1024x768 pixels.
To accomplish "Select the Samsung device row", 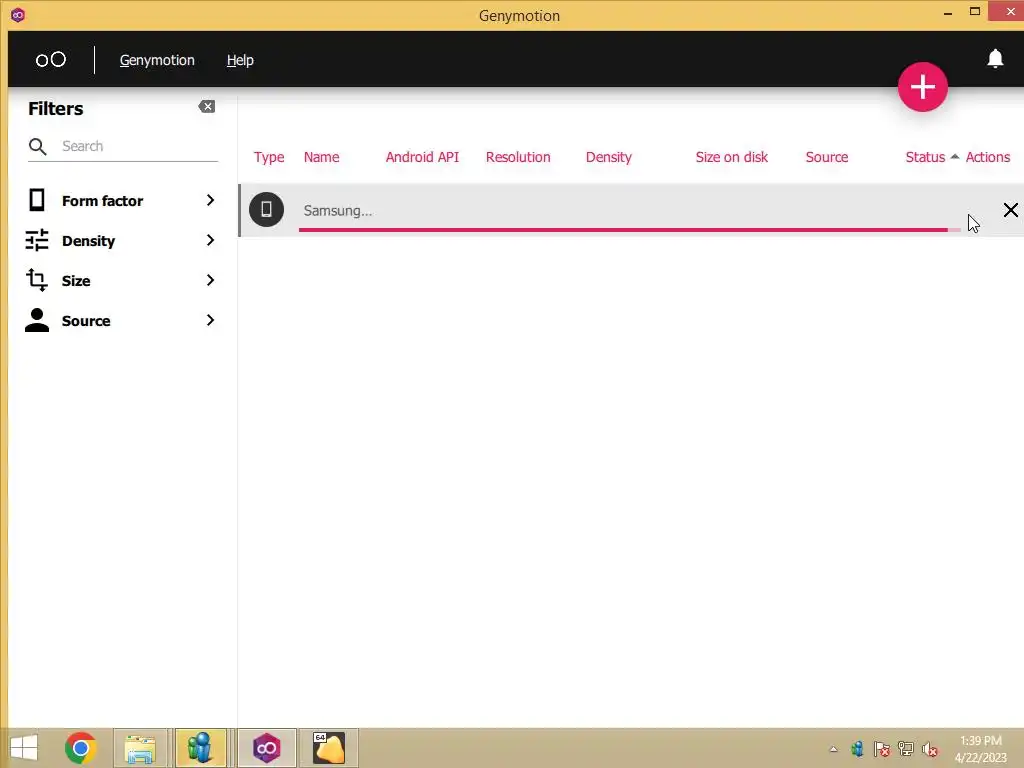I will [631, 210].
